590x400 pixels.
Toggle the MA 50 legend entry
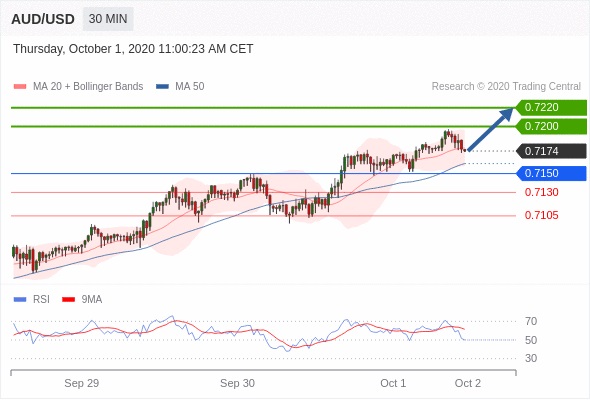coord(180,87)
